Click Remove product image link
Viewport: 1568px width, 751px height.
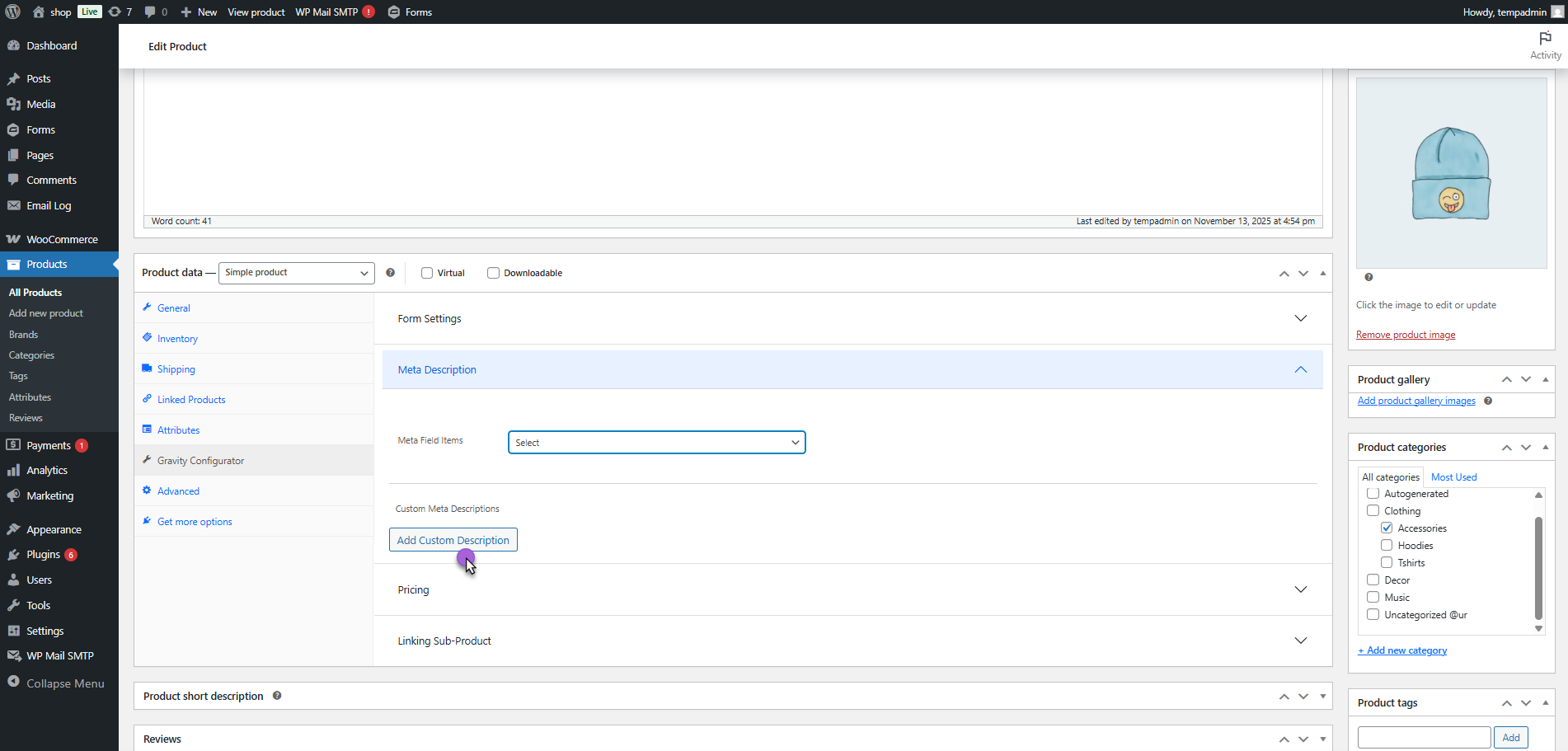click(x=1406, y=335)
